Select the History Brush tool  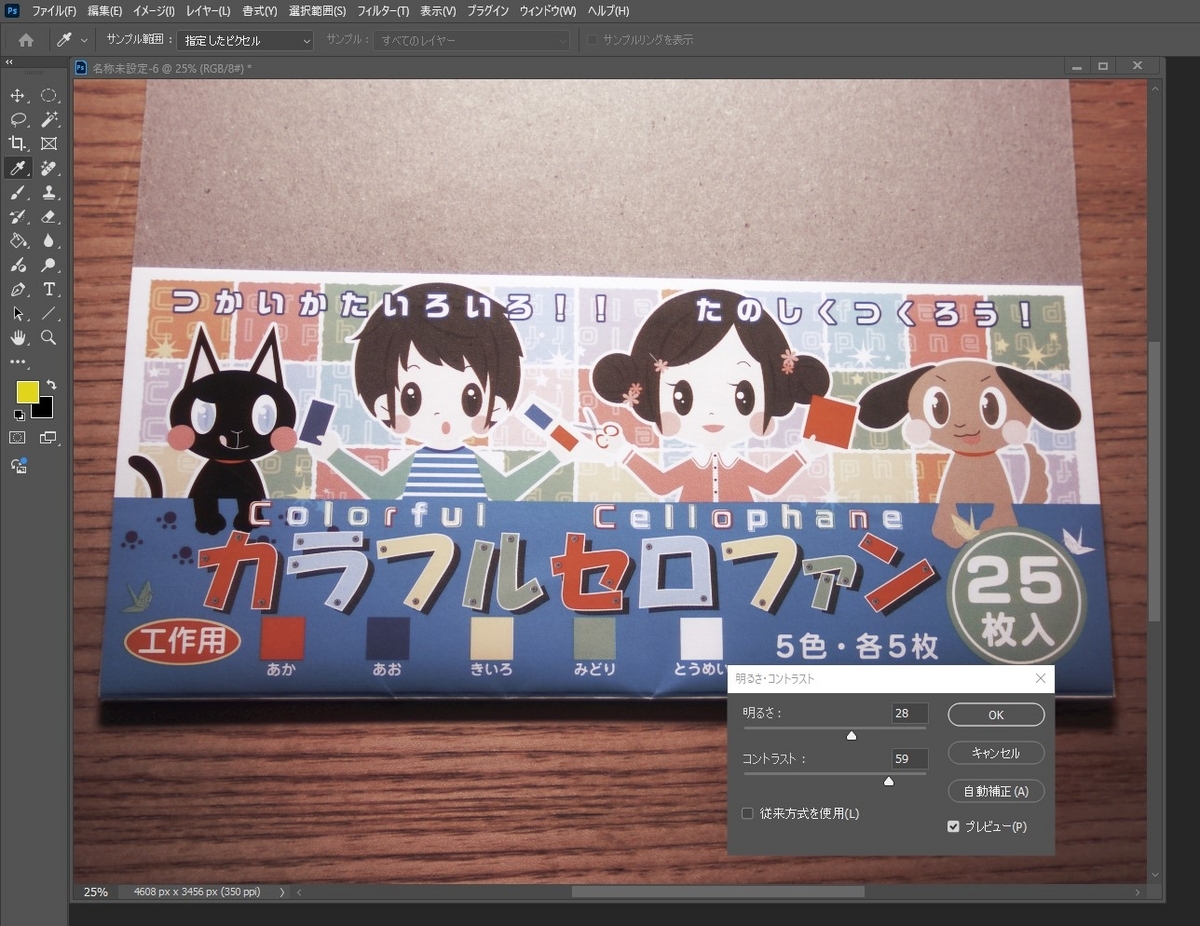click(x=17, y=217)
